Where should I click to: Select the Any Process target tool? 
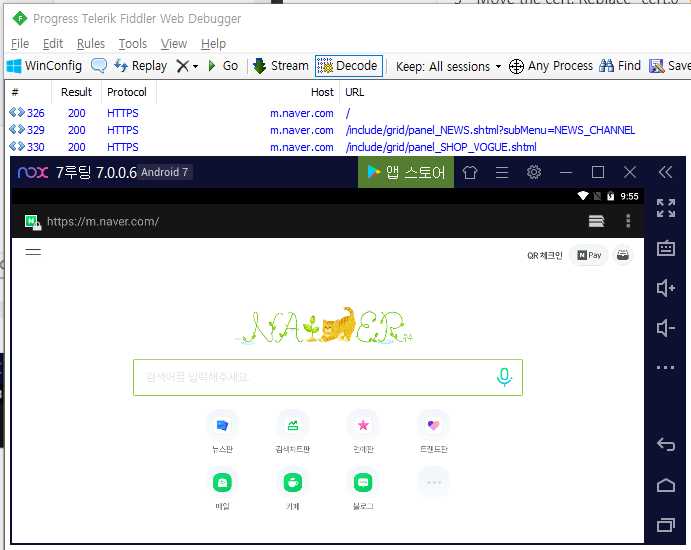tap(551, 66)
